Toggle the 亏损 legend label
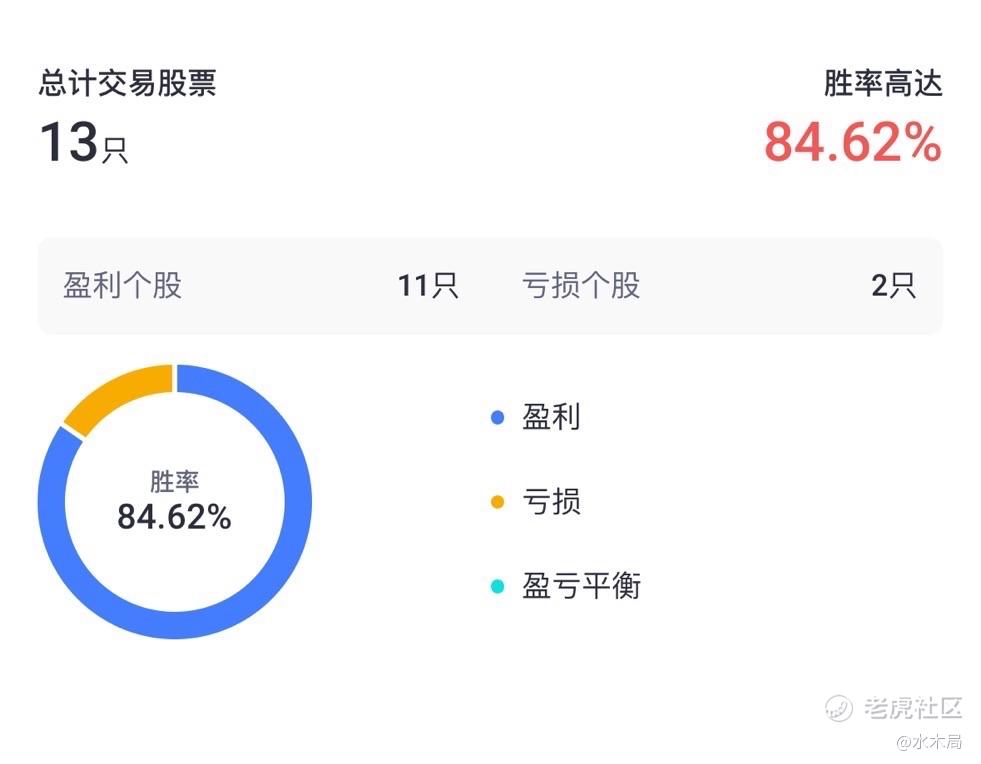Image resolution: width=981 pixels, height=764 pixels. (x=551, y=501)
